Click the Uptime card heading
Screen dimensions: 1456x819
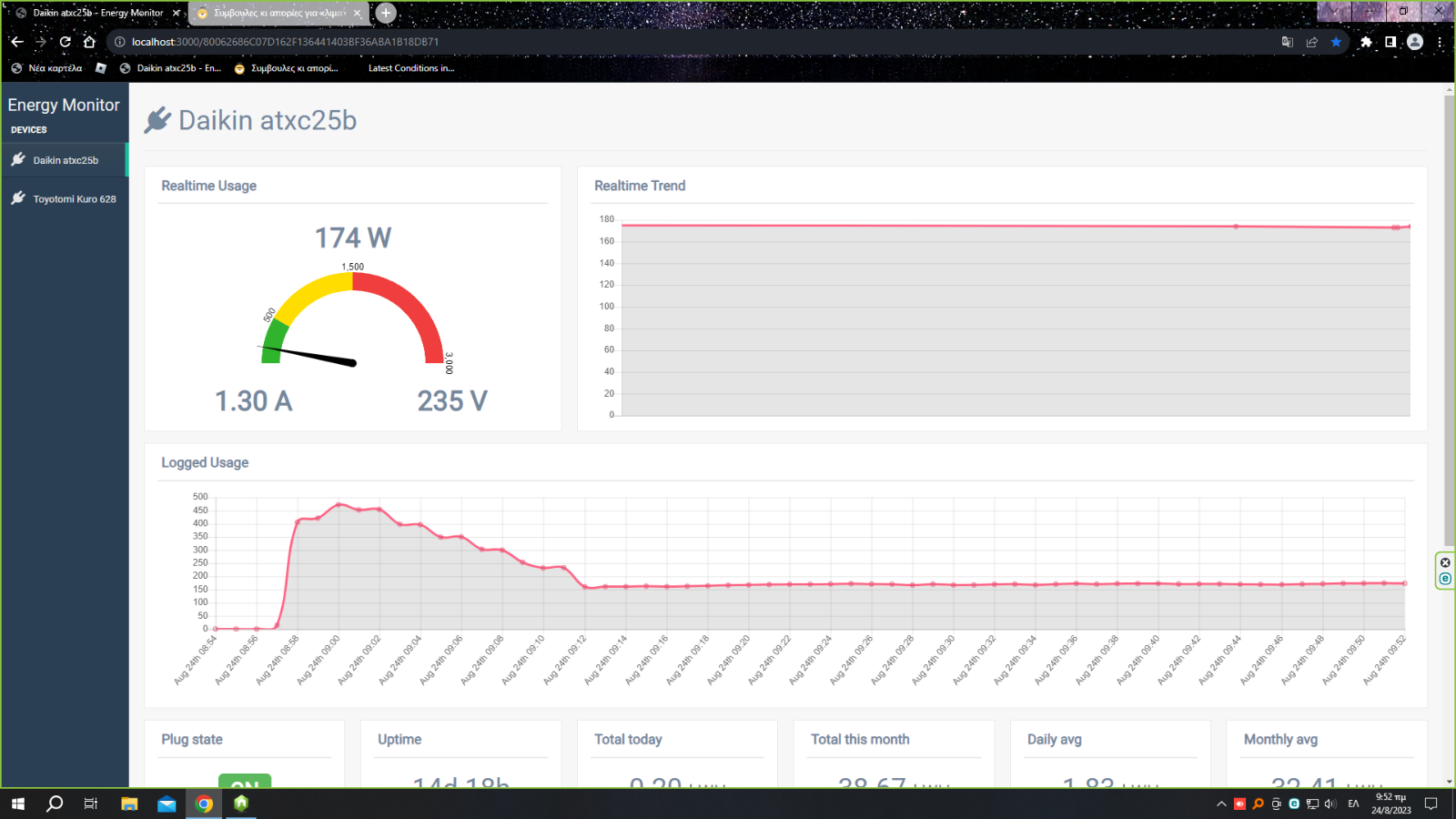pos(399,740)
